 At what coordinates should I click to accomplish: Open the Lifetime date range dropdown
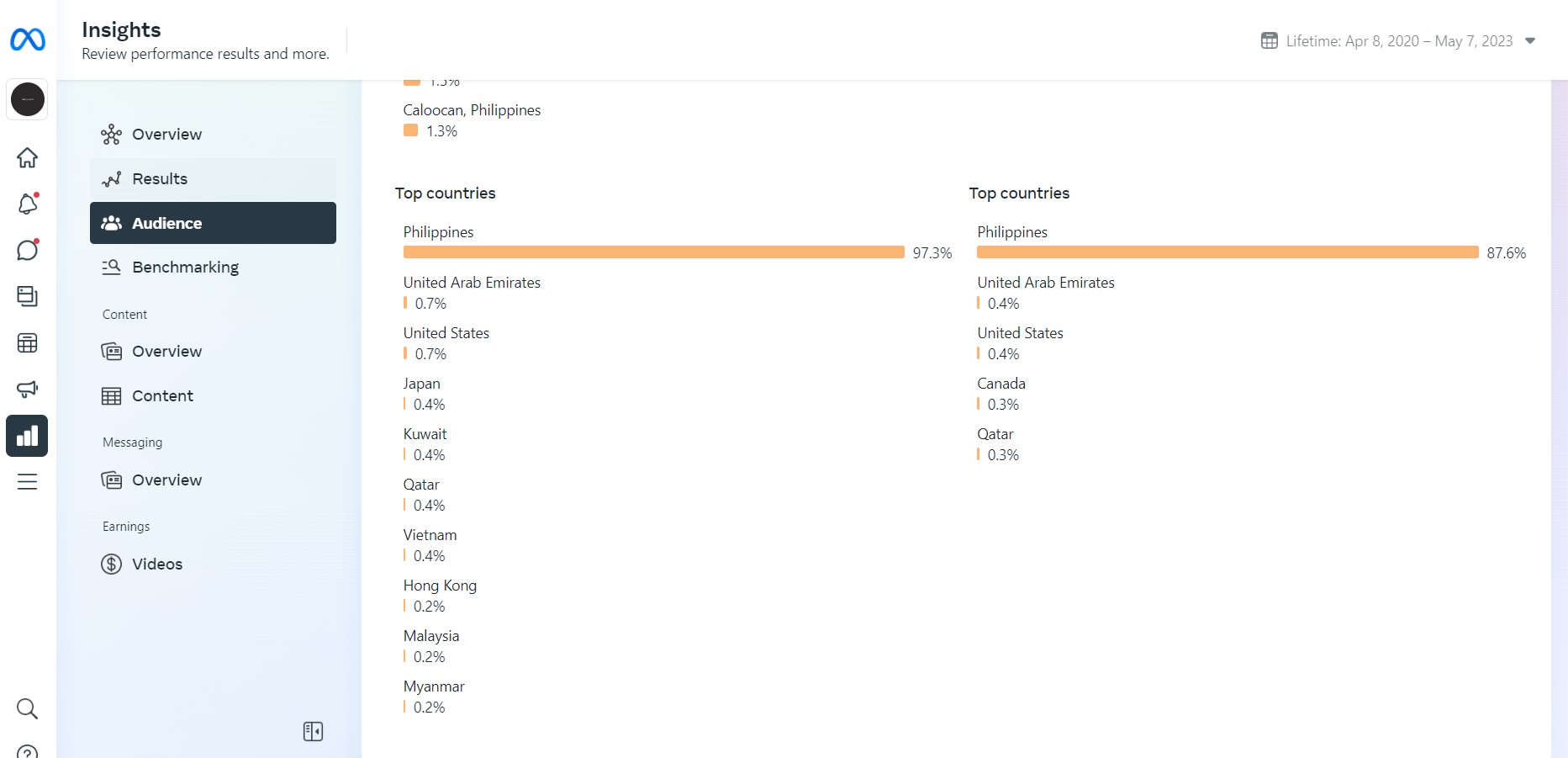click(1399, 41)
